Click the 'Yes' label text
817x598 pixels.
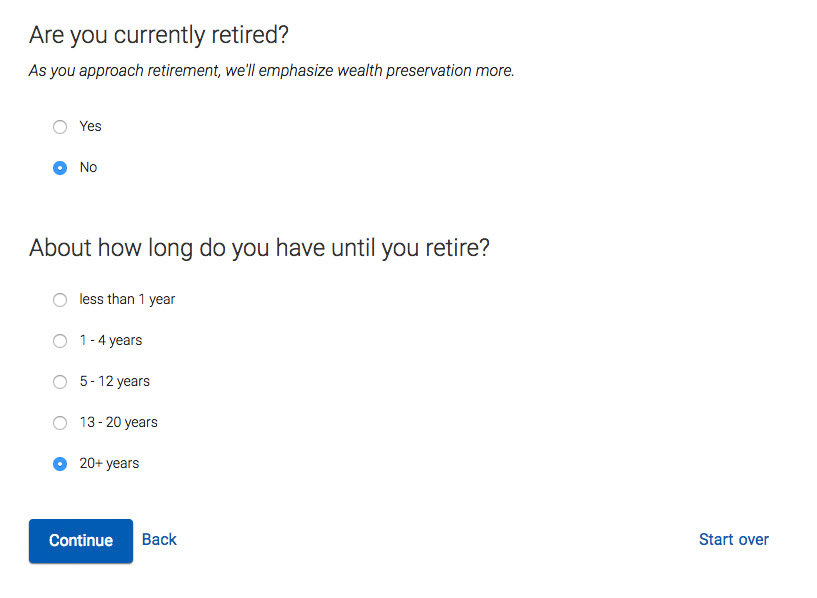91,127
